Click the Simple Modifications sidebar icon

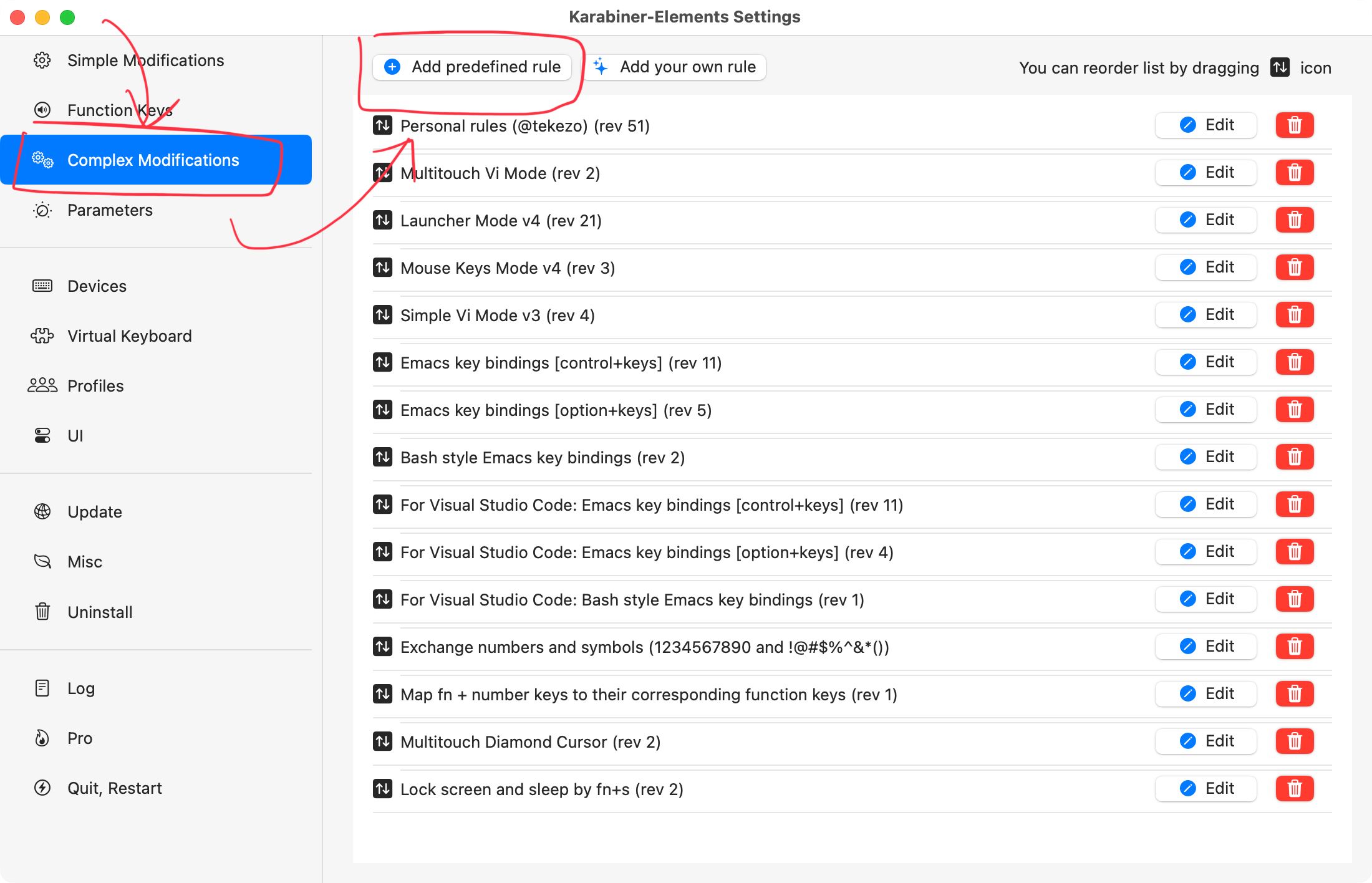tap(41, 59)
